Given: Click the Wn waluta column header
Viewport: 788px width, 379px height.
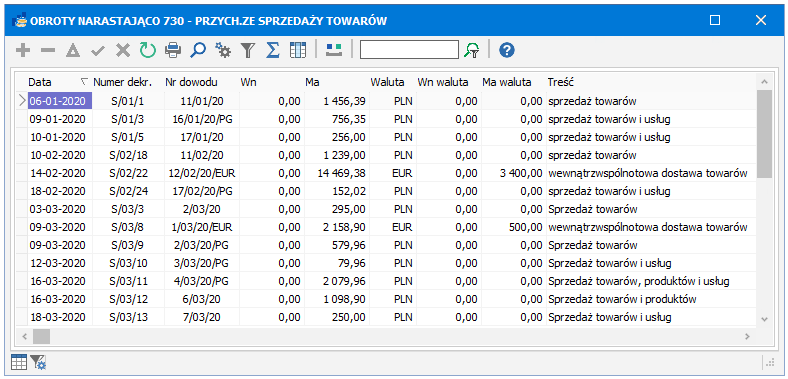Looking at the screenshot, I should [448, 82].
